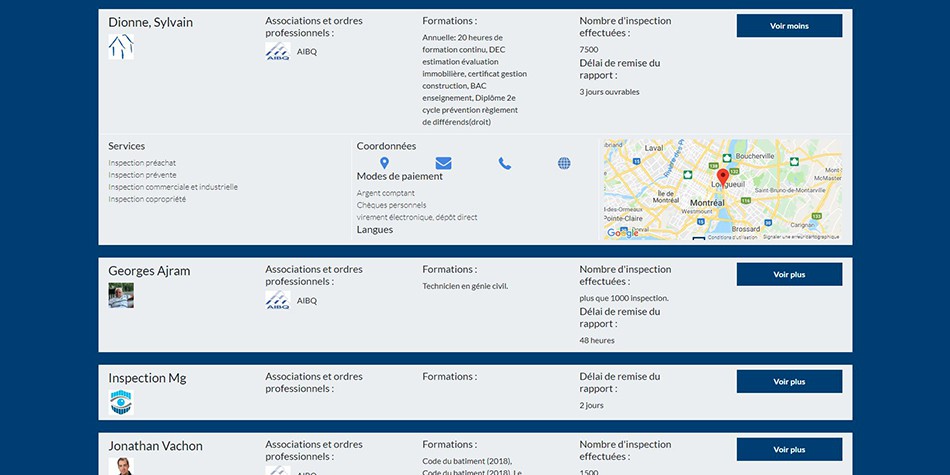
Task: Click the AIBQ logo in Dionne, Sylvain card
Action: (277, 51)
